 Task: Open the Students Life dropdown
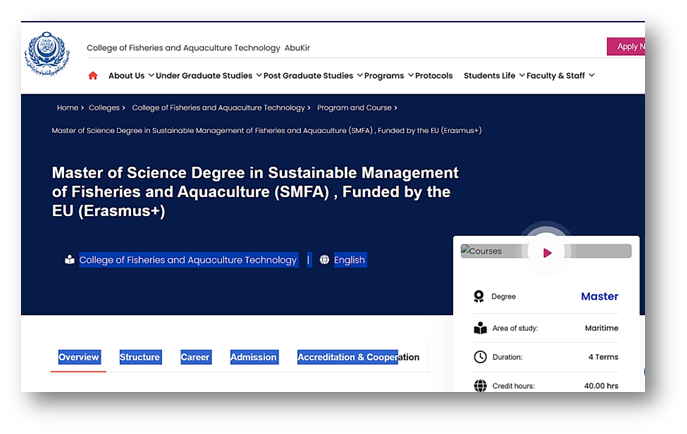(x=493, y=76)
